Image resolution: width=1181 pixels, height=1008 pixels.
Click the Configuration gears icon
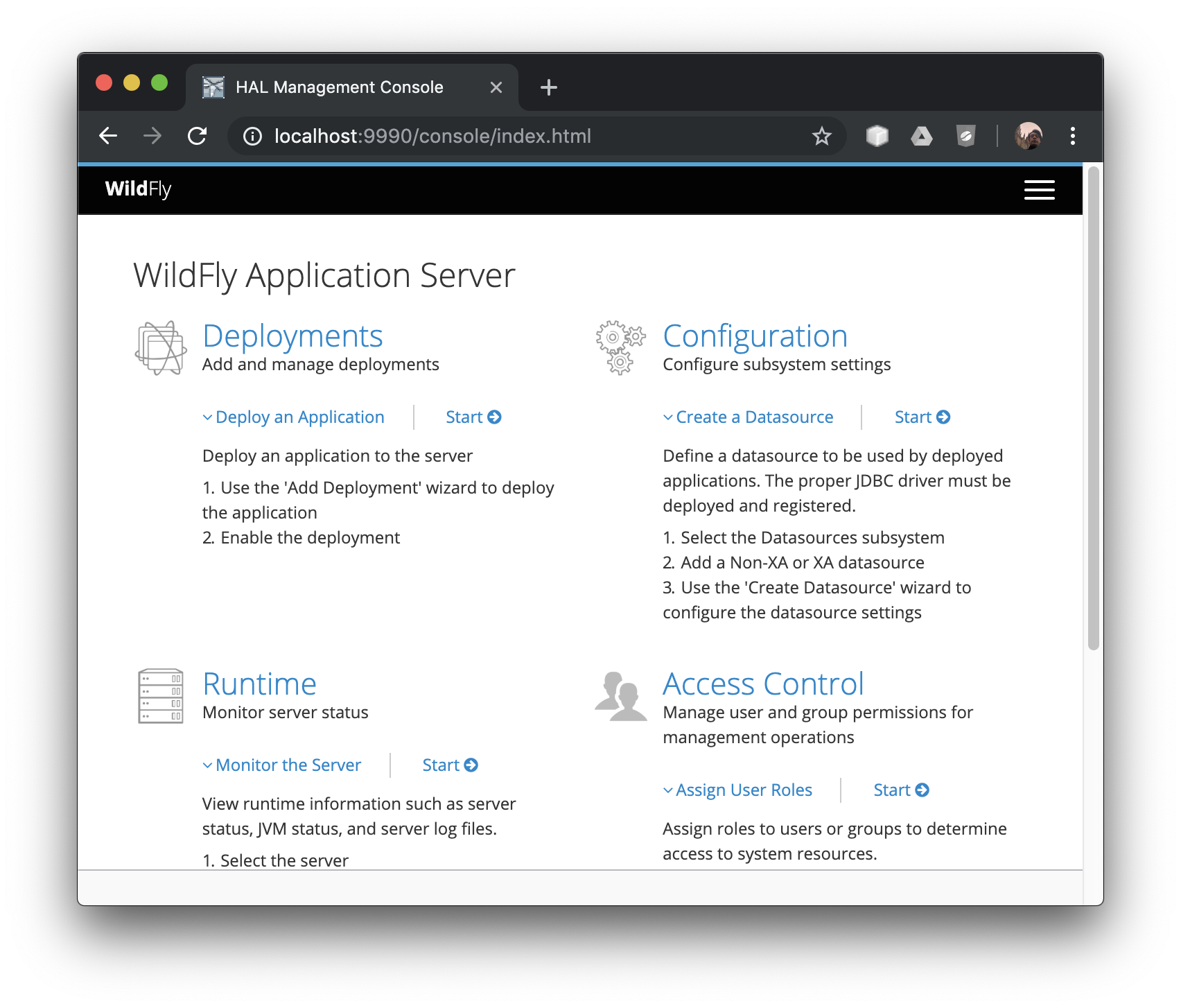620,348
